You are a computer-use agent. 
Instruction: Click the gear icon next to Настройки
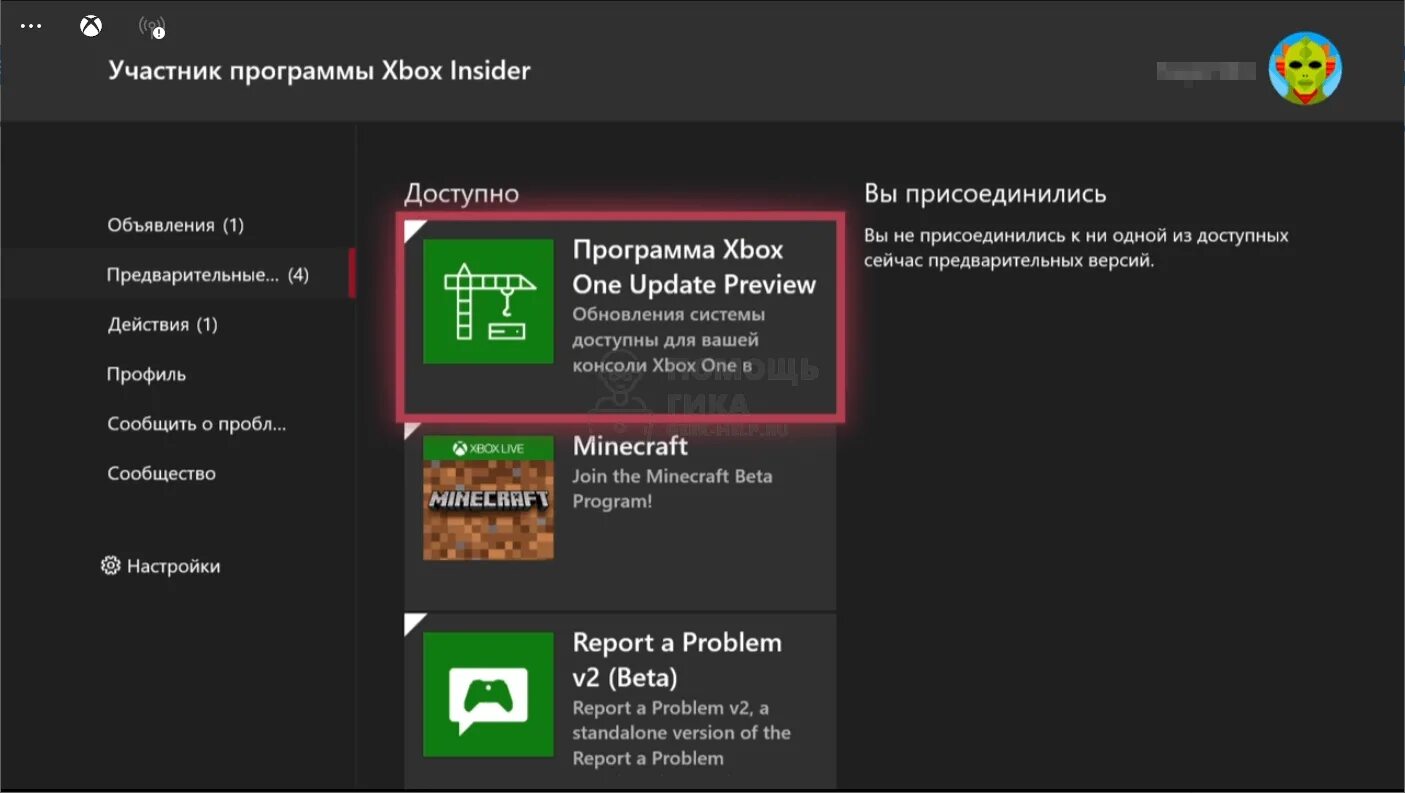[x=110, y=566]
